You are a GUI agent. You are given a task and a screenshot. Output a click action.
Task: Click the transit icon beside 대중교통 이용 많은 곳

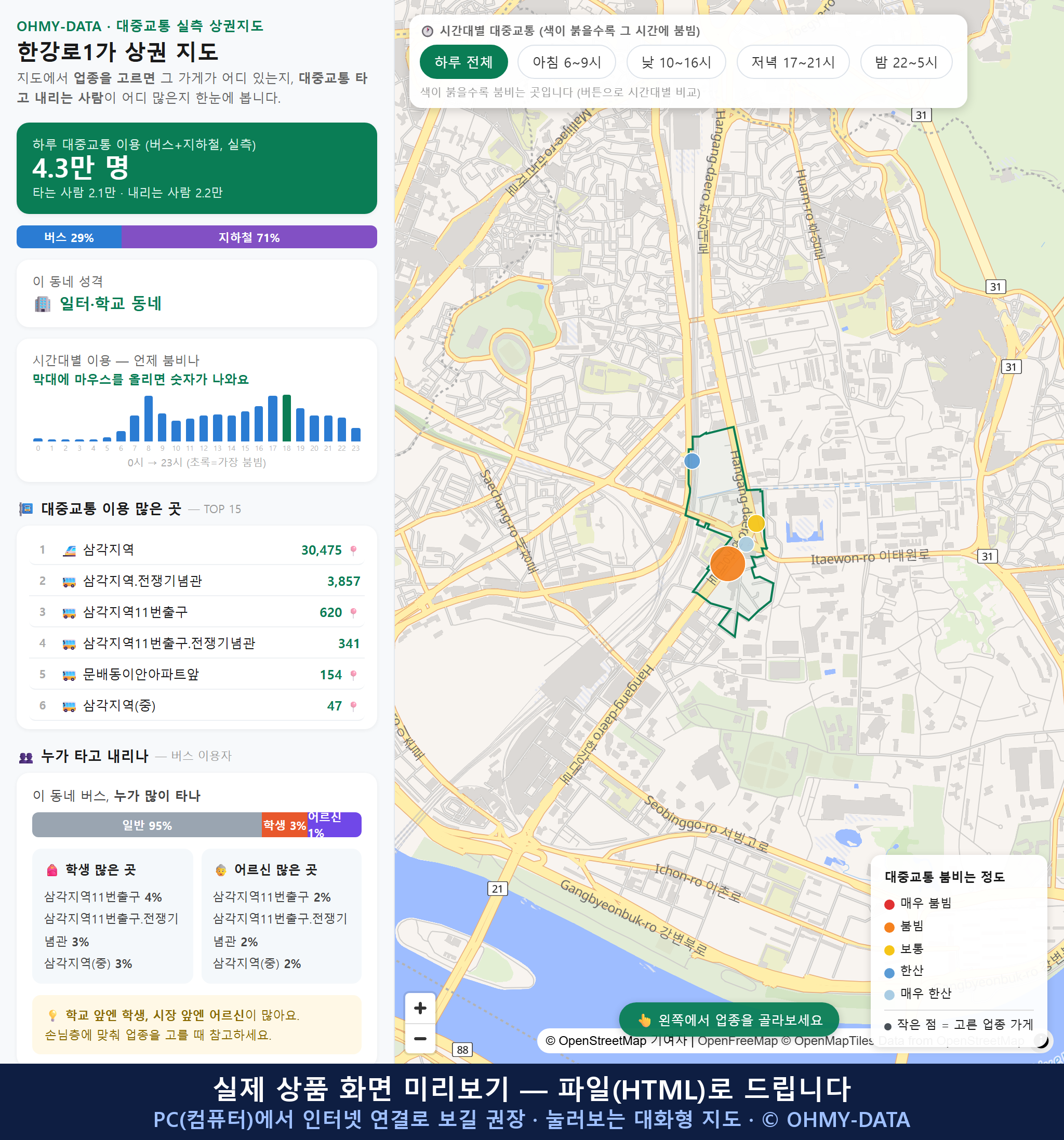[26, 508]
